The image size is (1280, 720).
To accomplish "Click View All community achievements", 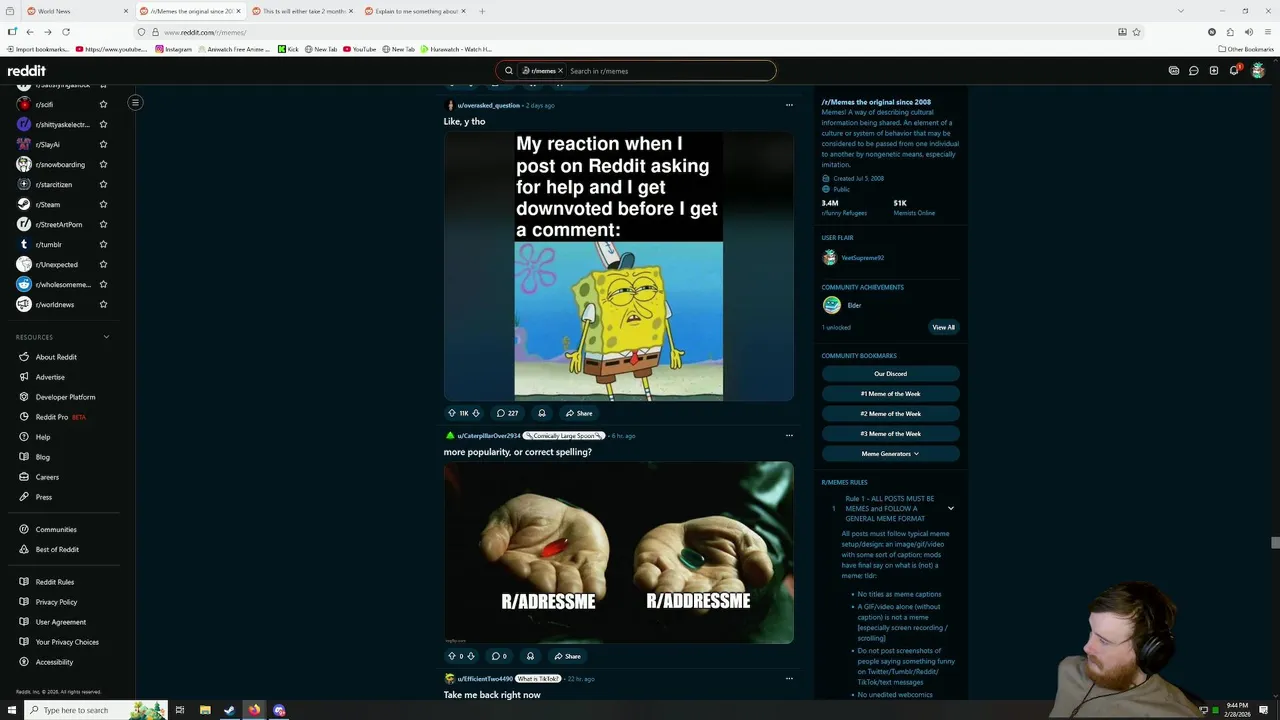I will pyautogui.click(x=943, y=327).
